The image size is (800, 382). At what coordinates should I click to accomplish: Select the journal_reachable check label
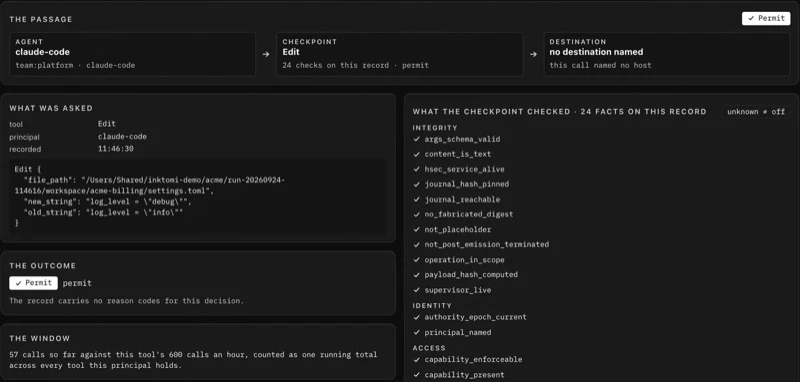(x=462, y=199)
